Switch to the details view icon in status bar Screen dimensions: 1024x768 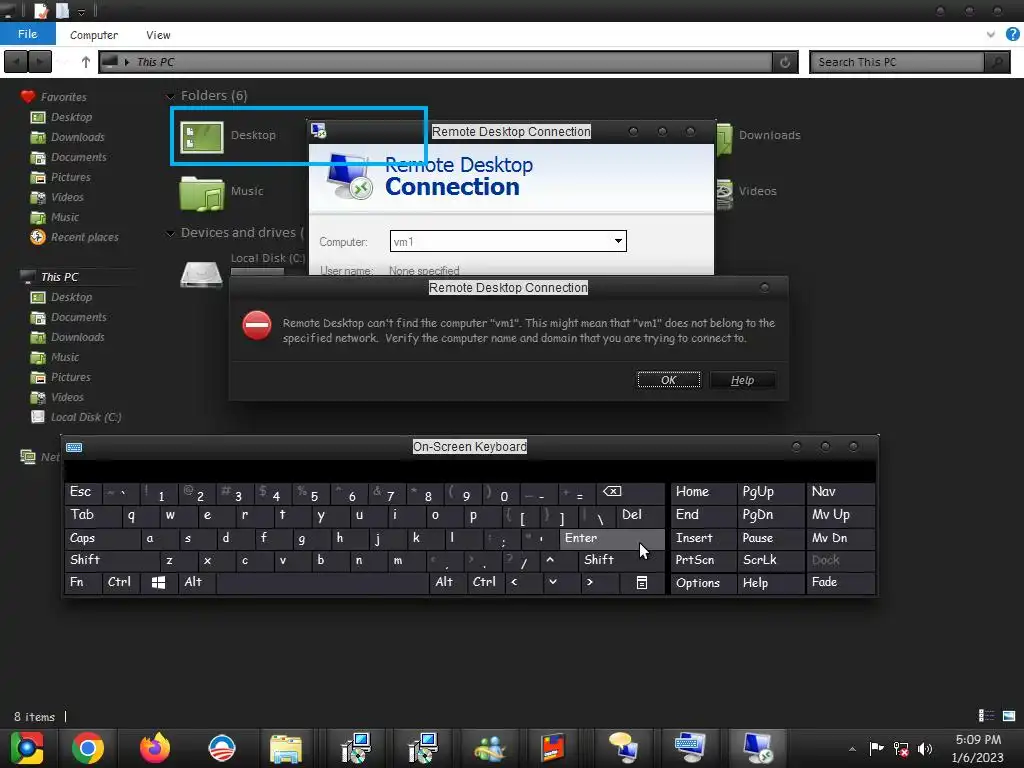click(986, 716)
